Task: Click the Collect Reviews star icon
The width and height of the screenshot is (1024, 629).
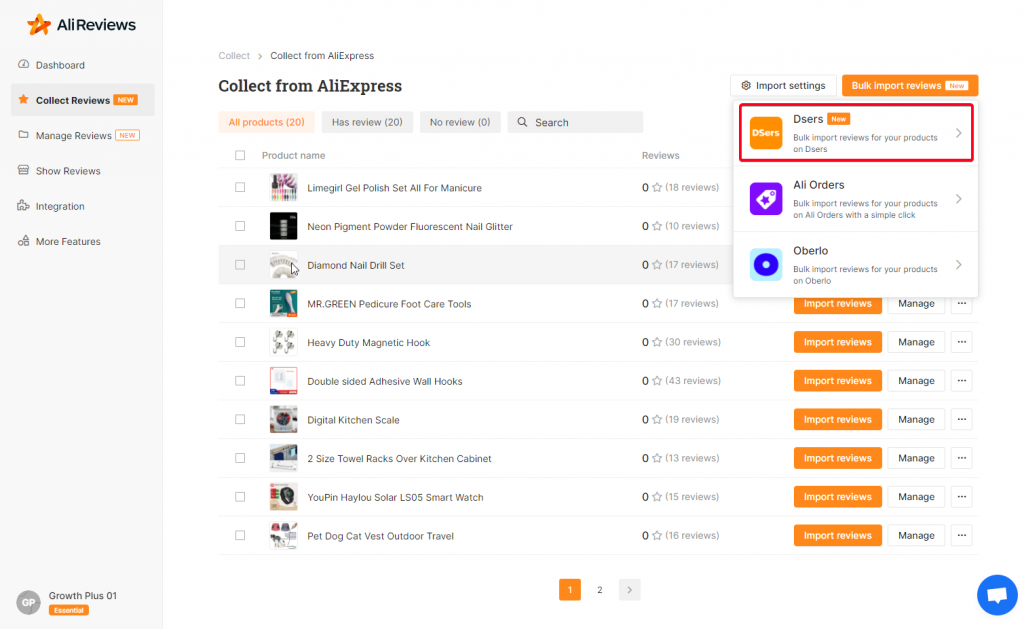Action: click(24, 99)
